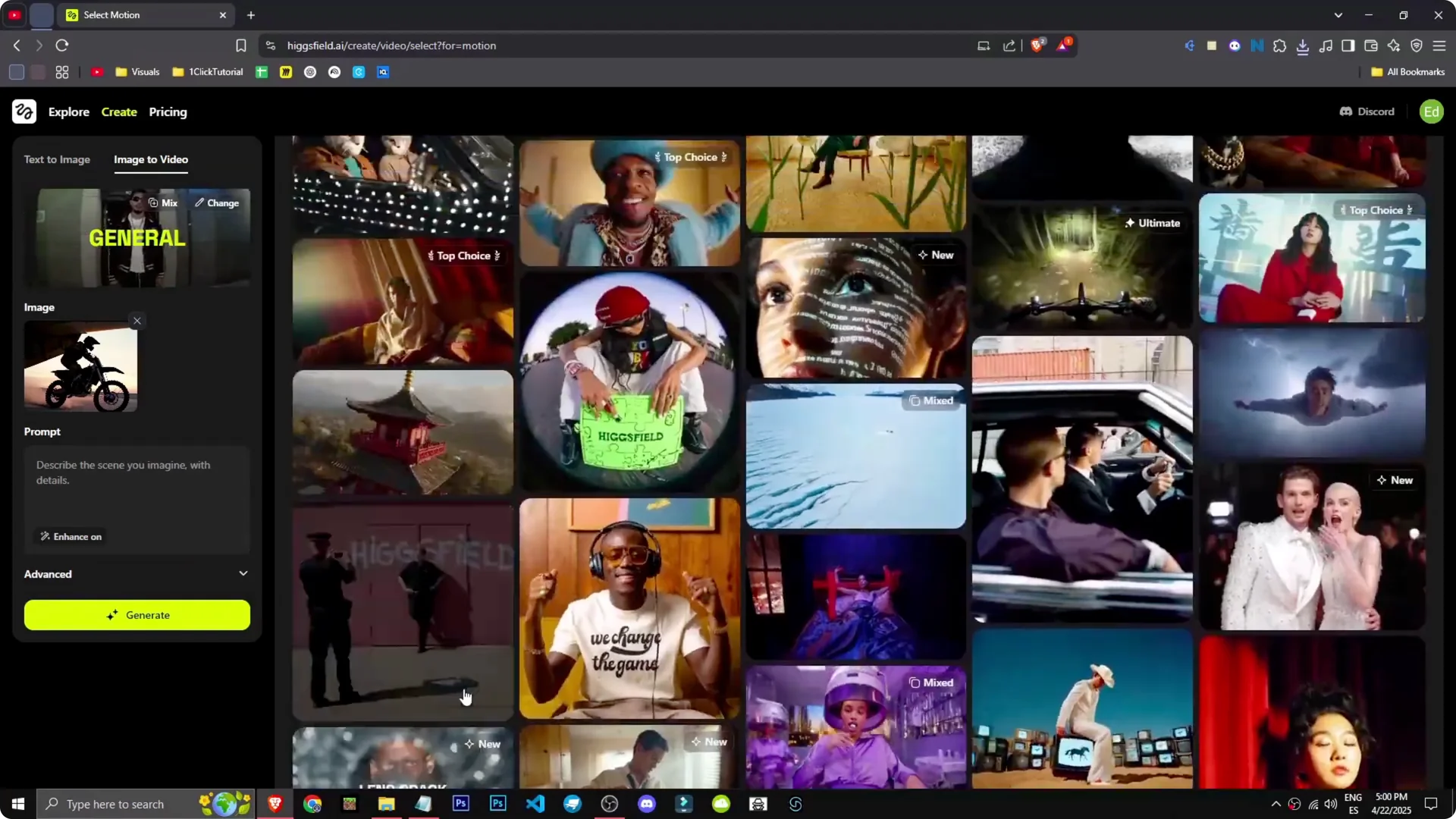Expand the Advanced section
This screenshot has width=1456, height=819.
pos(136,574)
